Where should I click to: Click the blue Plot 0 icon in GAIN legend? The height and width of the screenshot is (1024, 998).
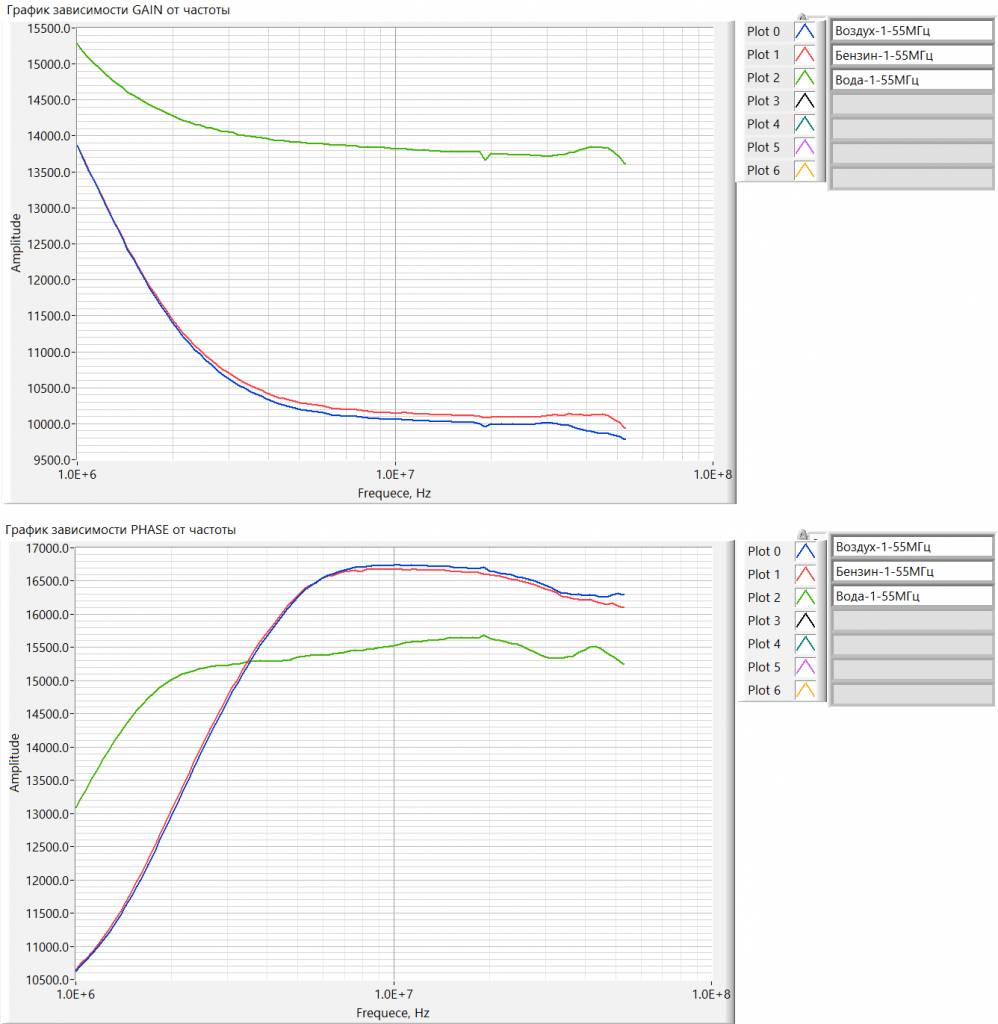pos(805,31)
